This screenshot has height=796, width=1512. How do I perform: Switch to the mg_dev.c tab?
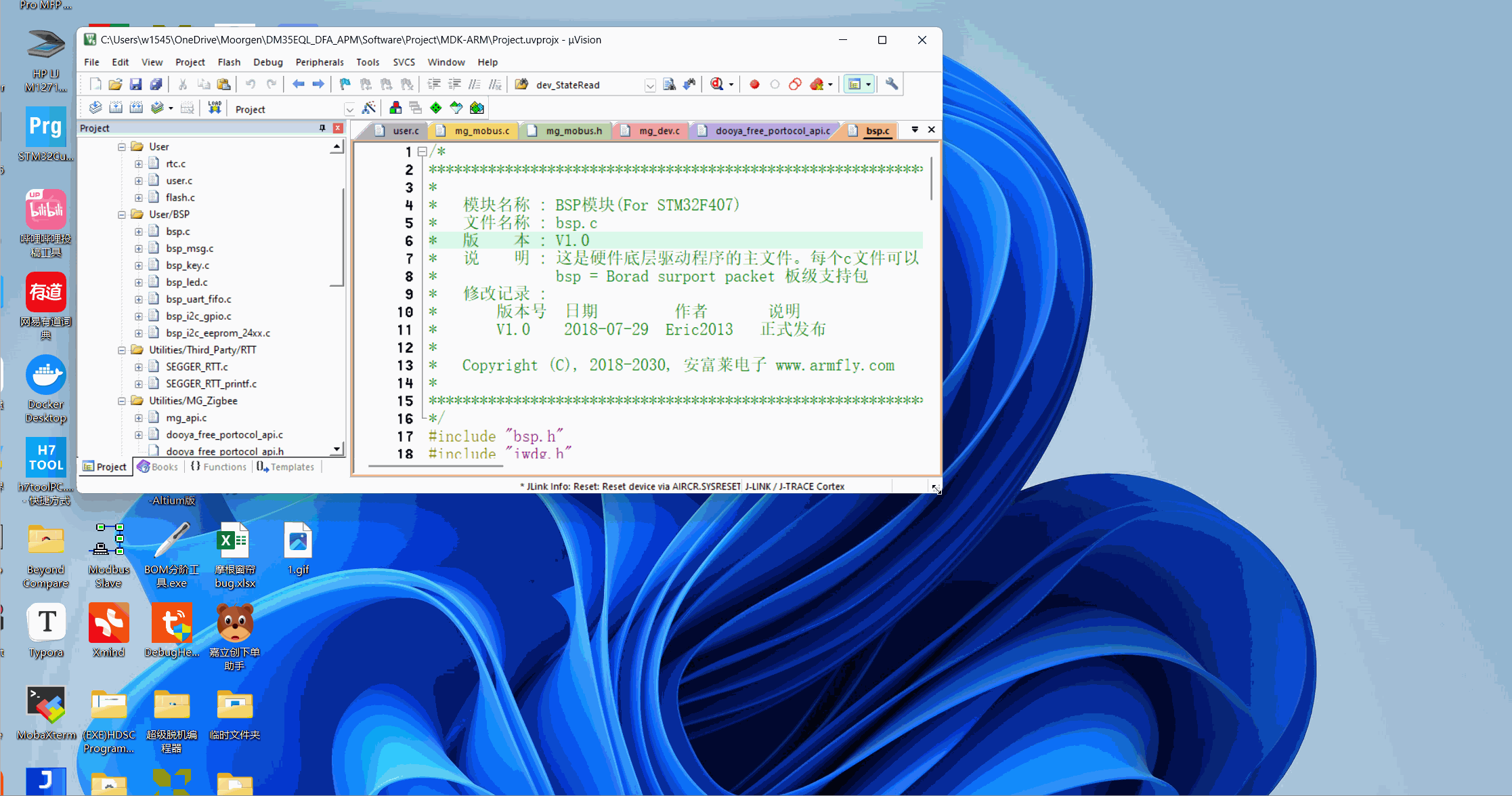click(x=659, y=131)
